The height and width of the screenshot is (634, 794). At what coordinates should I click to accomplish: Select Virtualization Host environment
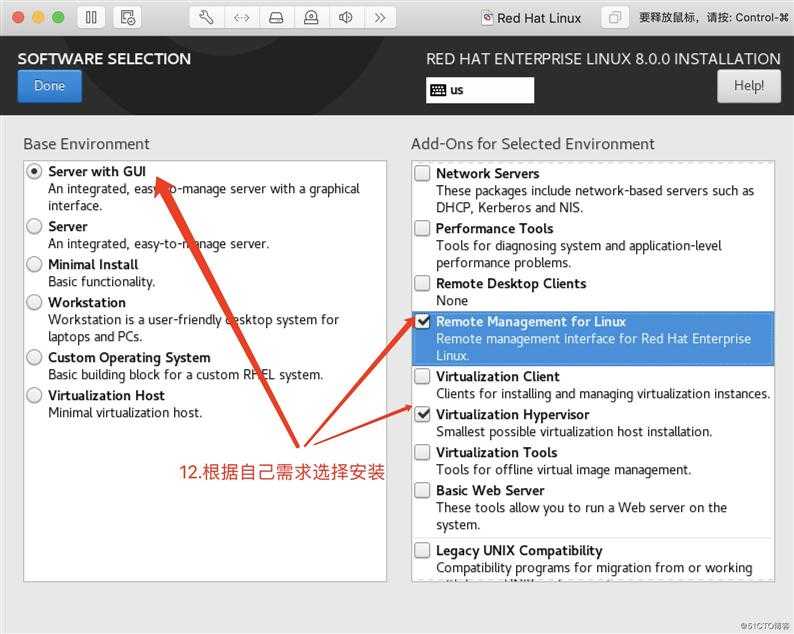tap(34, 395)
